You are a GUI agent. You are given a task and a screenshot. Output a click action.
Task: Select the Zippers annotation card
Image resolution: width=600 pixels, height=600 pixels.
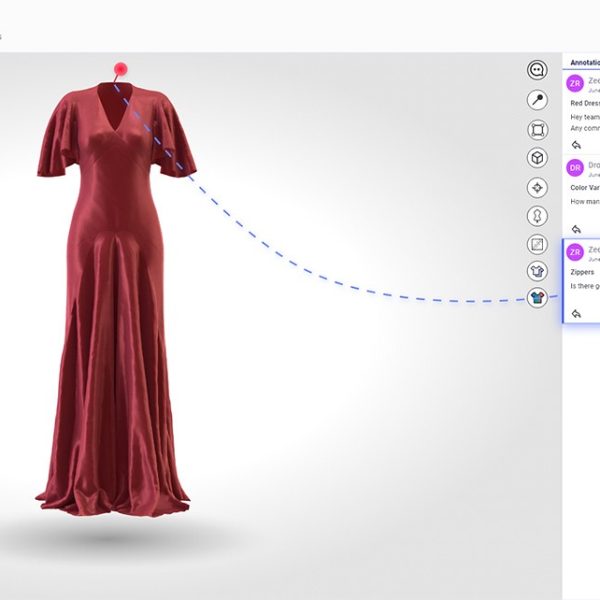click(584, 282)
